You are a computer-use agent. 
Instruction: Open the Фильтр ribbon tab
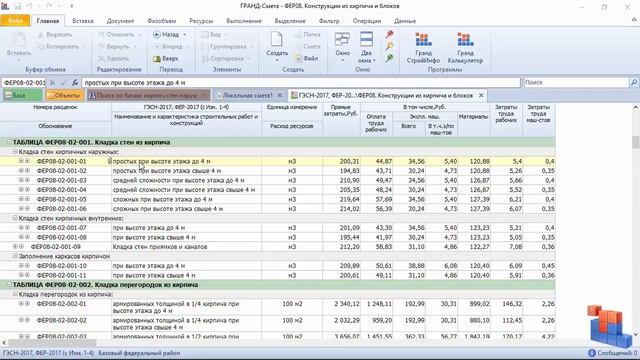point(329,21)
